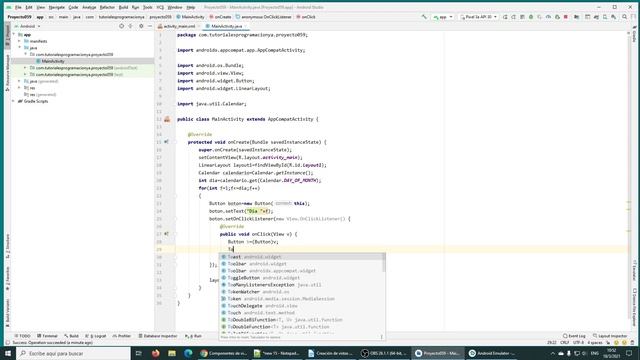The width and height of the screenshot is (640, 360).
Task: Open Search Everywhere magnifier icon
Action: (x=624, y=17)
